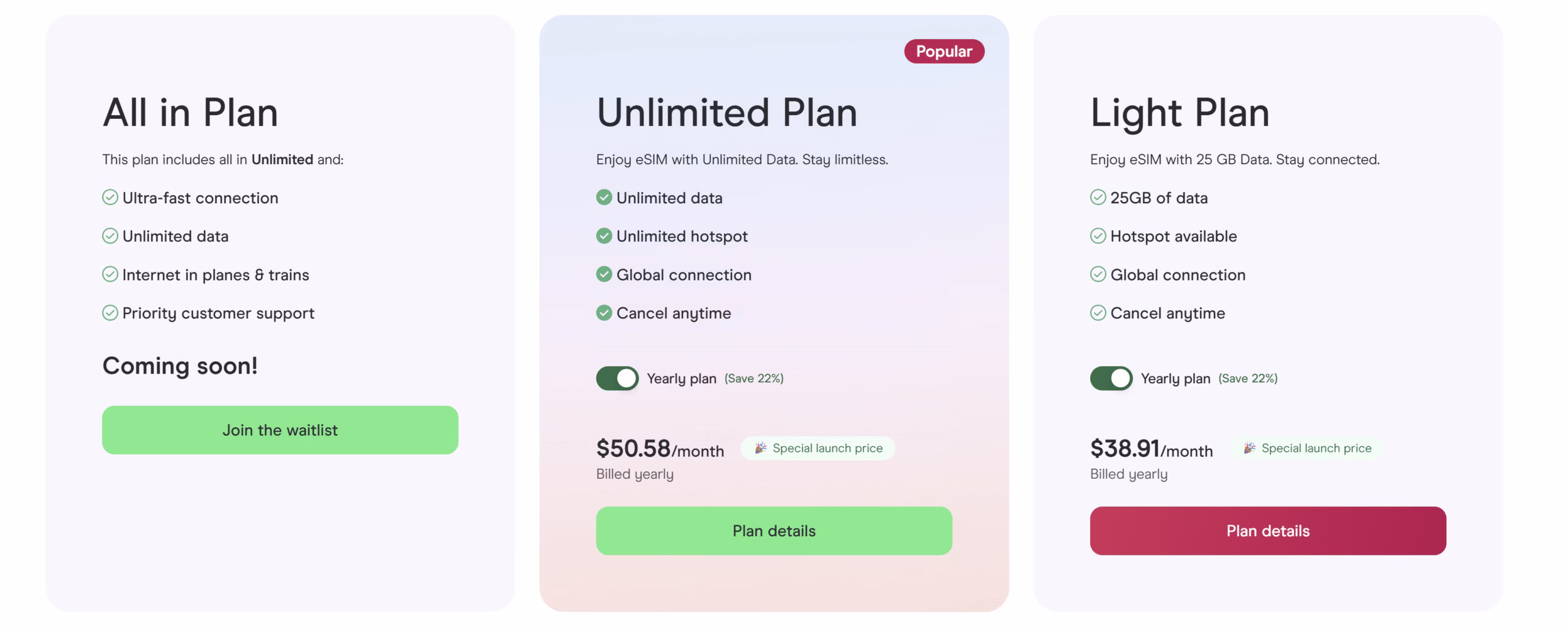Image resolution: width=1568 pixels, height=633 pixels.
Task: Click the checkmark next to Unlimited data in All in Plan
Action: click(110, 236)
